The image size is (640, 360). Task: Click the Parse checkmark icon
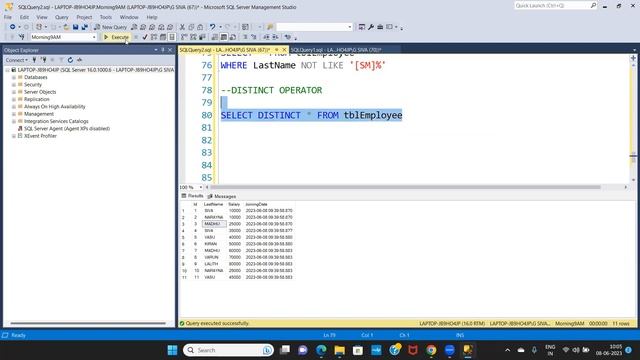(144, 37)
